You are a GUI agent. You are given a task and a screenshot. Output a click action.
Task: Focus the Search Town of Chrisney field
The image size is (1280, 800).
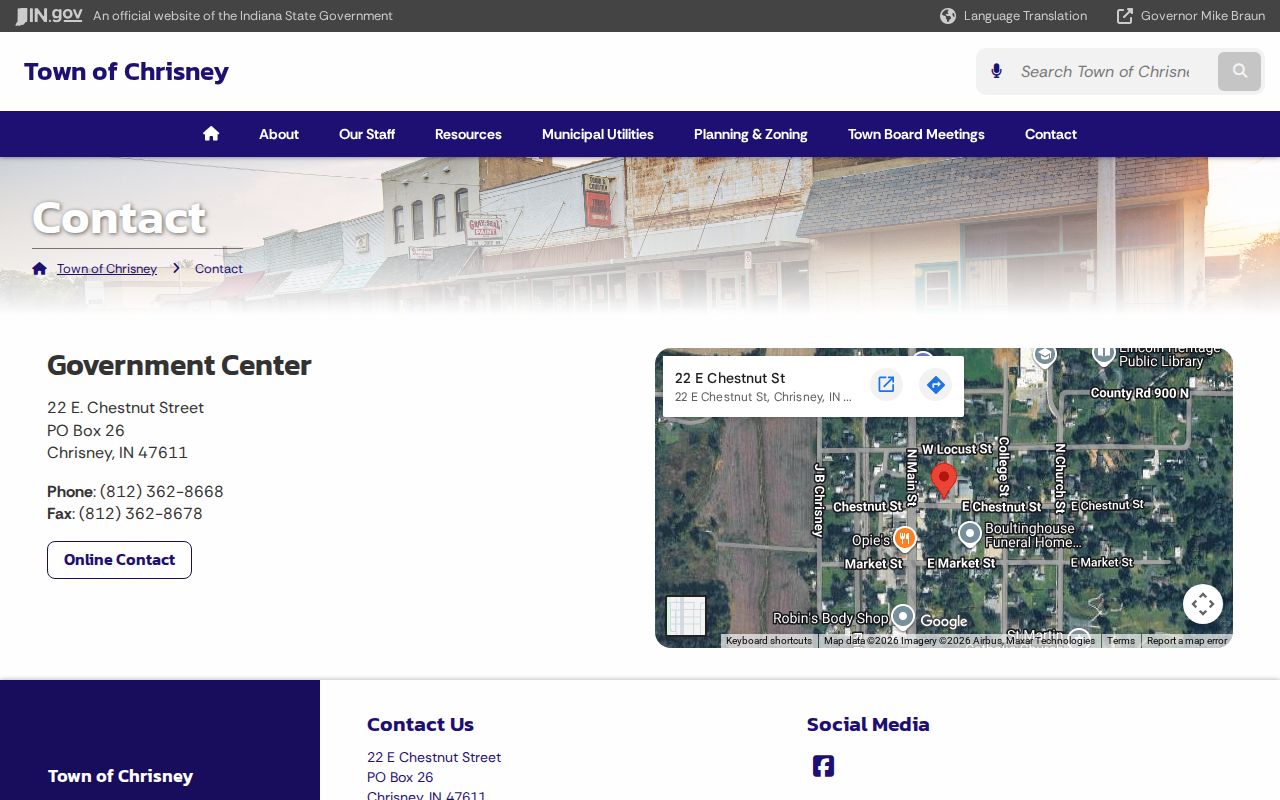coord(1105,71)
